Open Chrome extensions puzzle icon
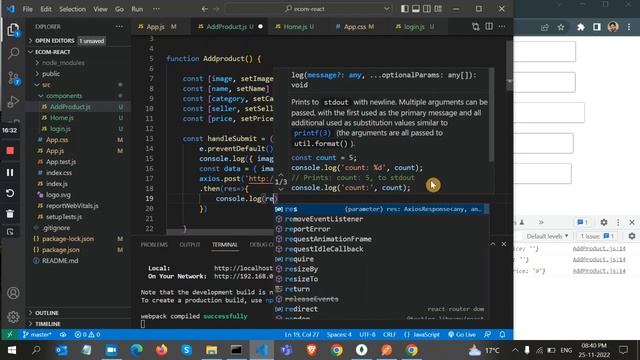Viewport: 640px width, 360px height. [x=580, y=27]
